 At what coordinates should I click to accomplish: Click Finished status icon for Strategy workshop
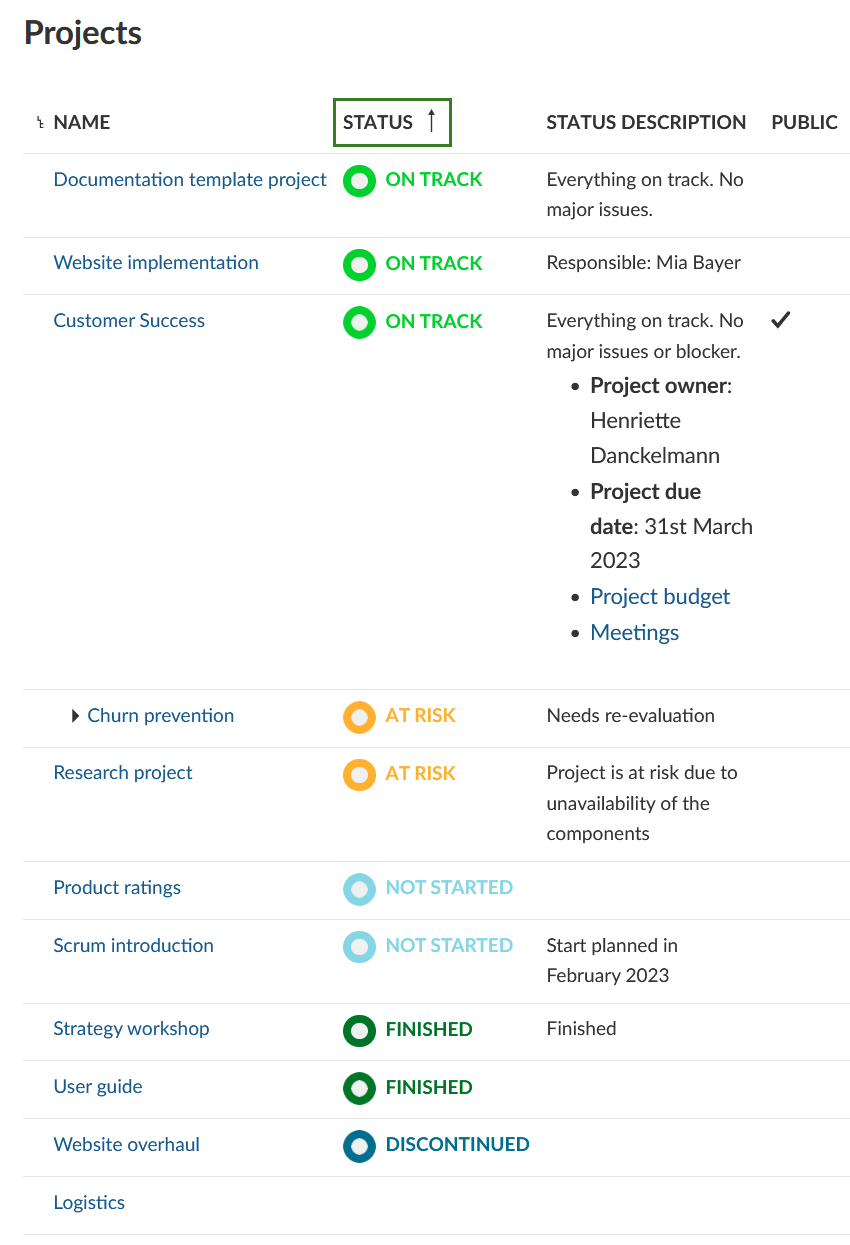click(359, 1030)
